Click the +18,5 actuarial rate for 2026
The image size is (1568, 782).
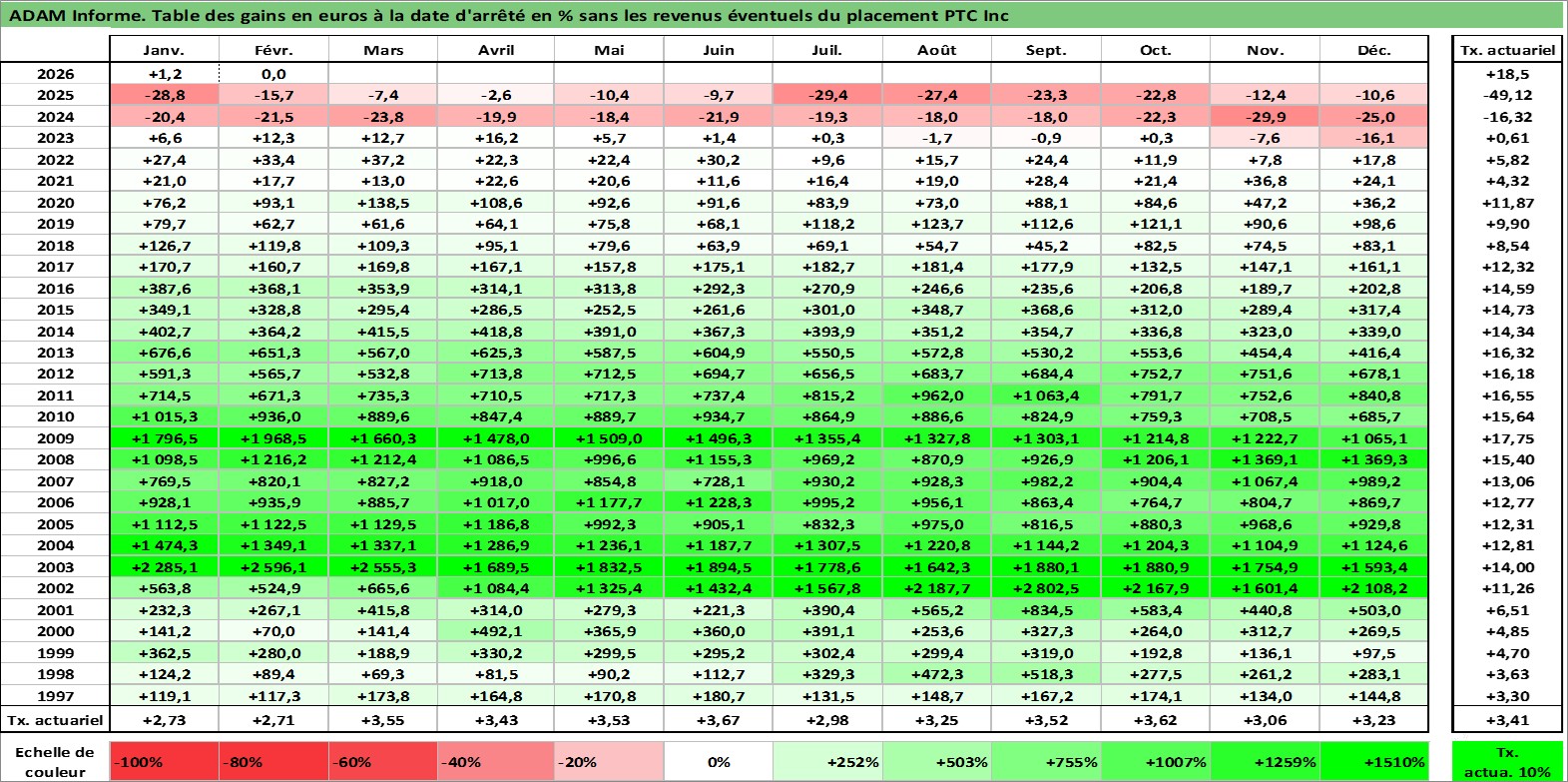1508,74
